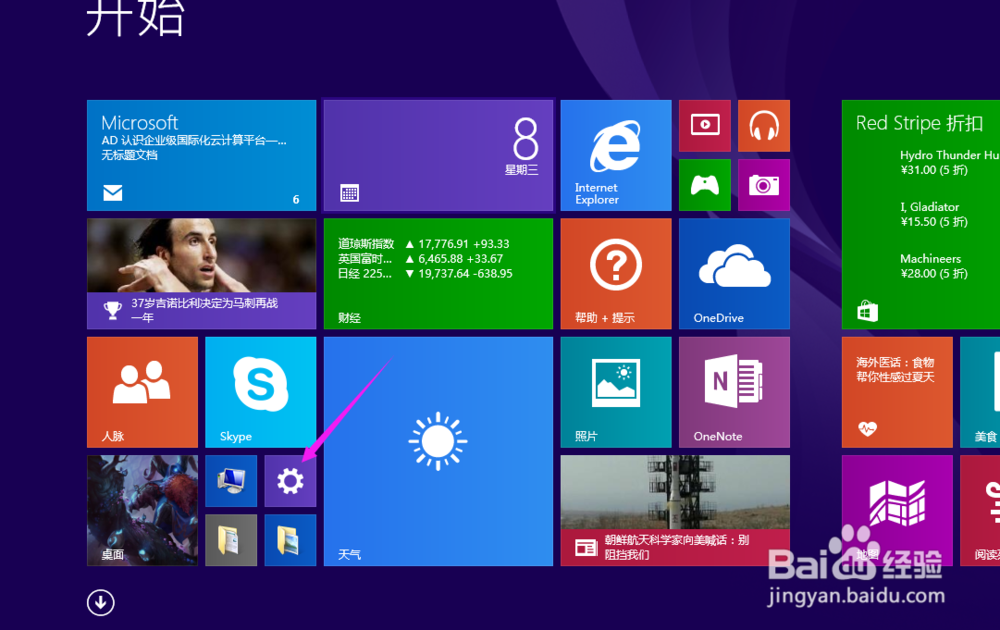Open the Documents folder tile
This screenshot has height=630, width=1000.
coord(231,540)
